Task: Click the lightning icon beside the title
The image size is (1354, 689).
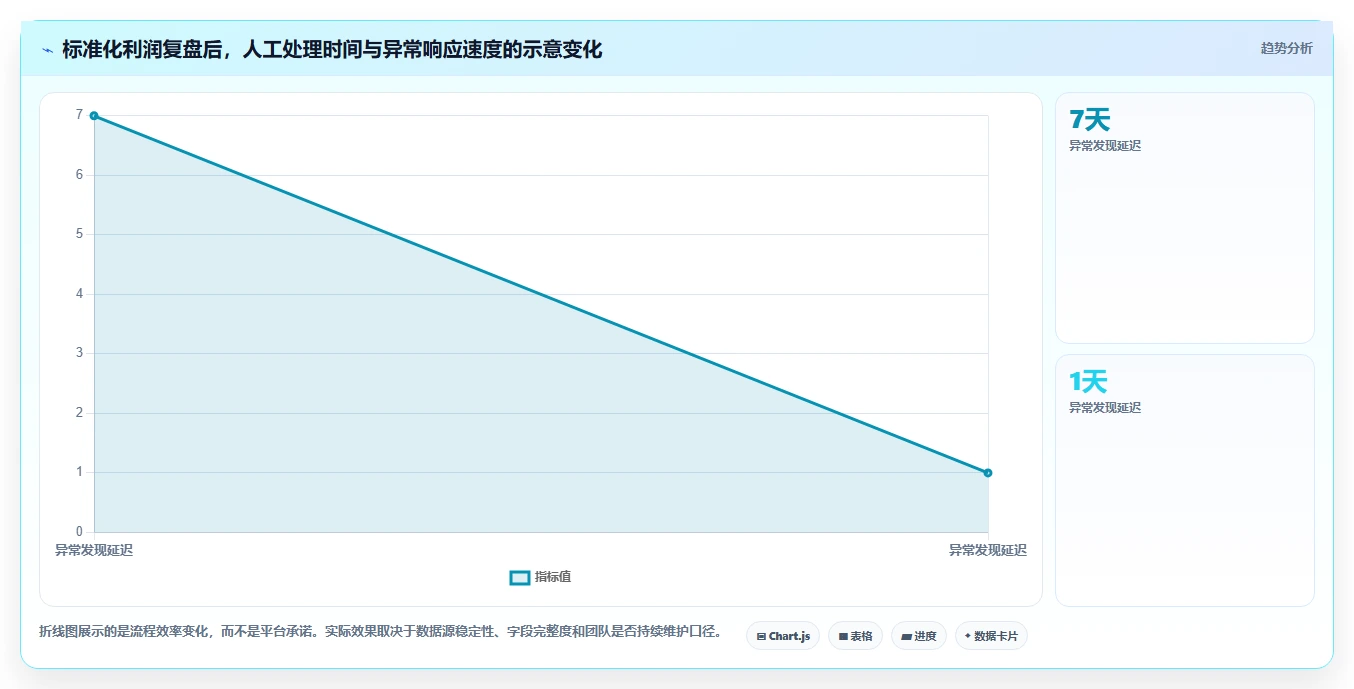Action: point(47,50)
